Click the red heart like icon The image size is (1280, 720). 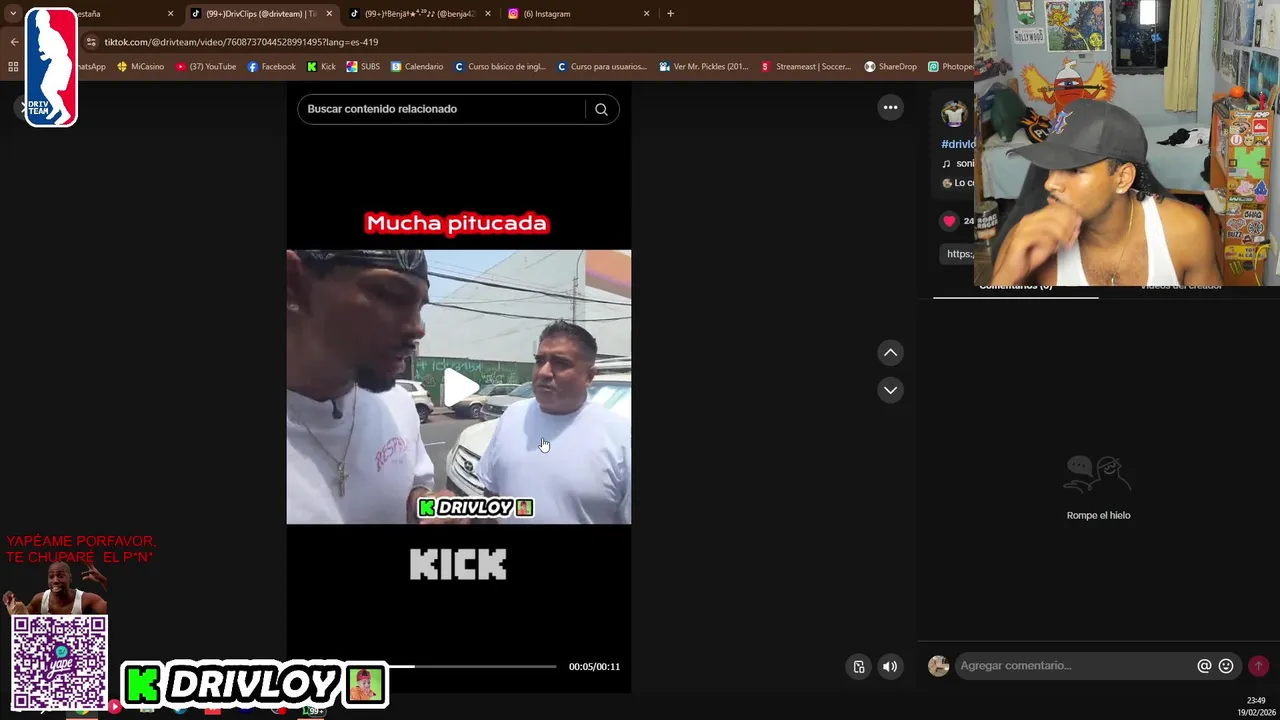pyautogui.click(x=948, y=221)
